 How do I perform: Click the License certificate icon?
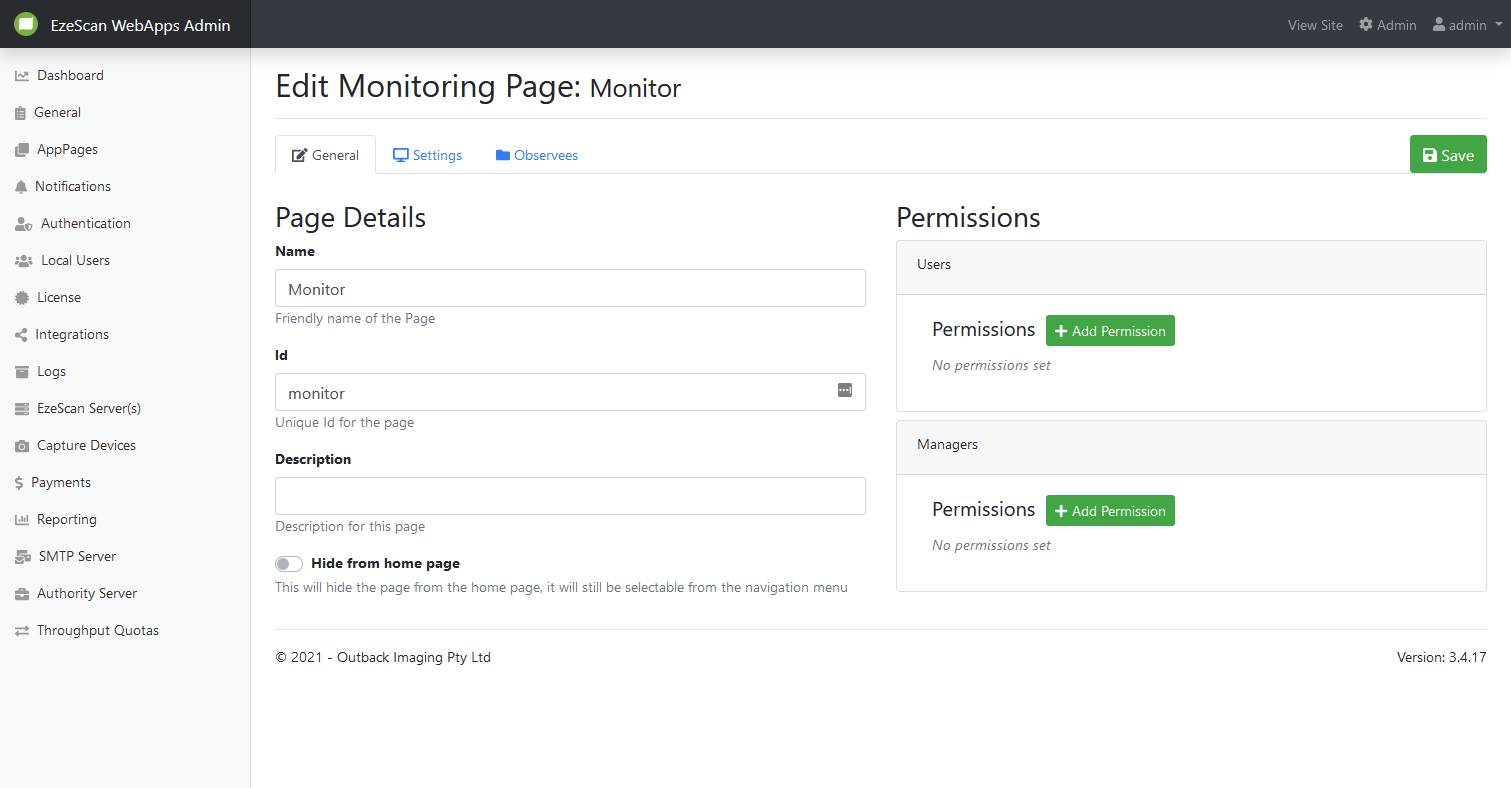coord(22,298)
